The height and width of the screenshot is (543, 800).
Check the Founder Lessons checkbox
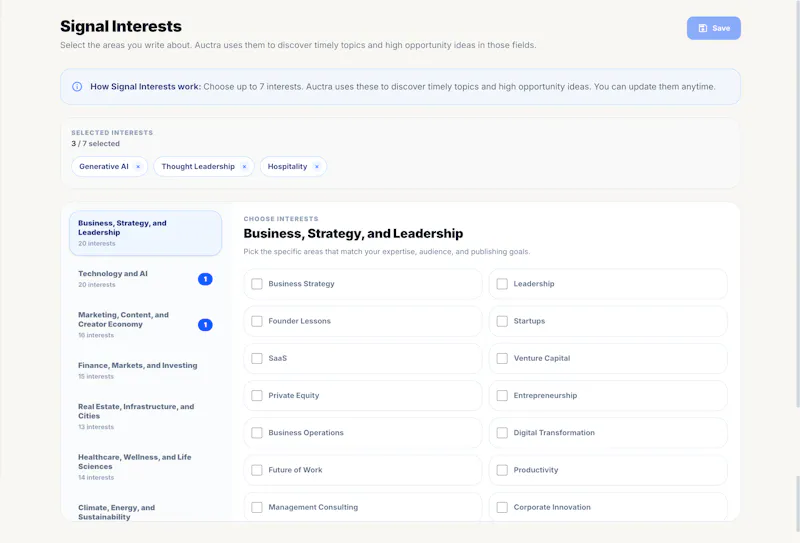(x=257, y=321)
